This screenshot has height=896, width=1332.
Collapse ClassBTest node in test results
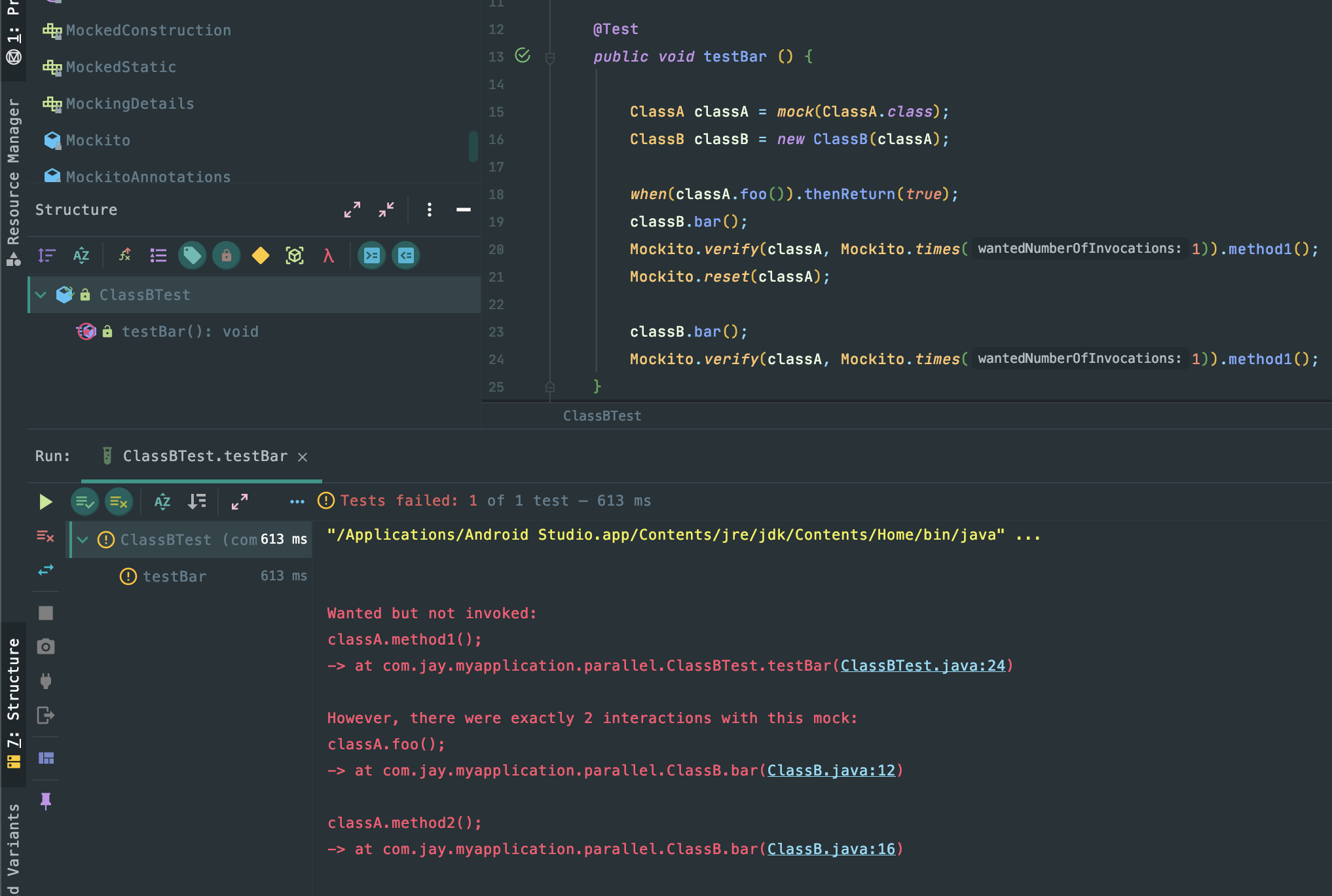point(83,540)
